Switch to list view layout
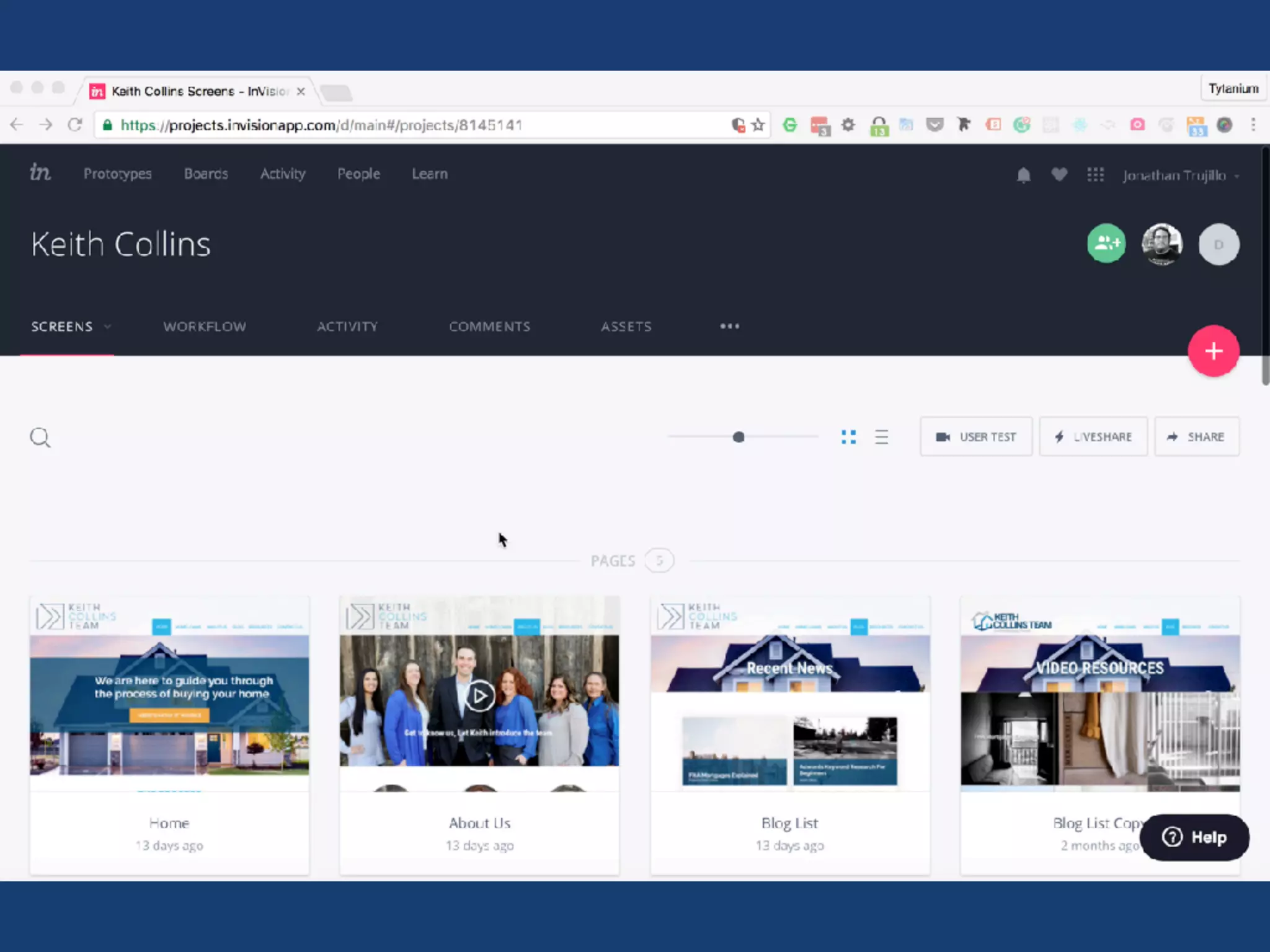Screen dimensions: 1270x952 coord(881,437)
